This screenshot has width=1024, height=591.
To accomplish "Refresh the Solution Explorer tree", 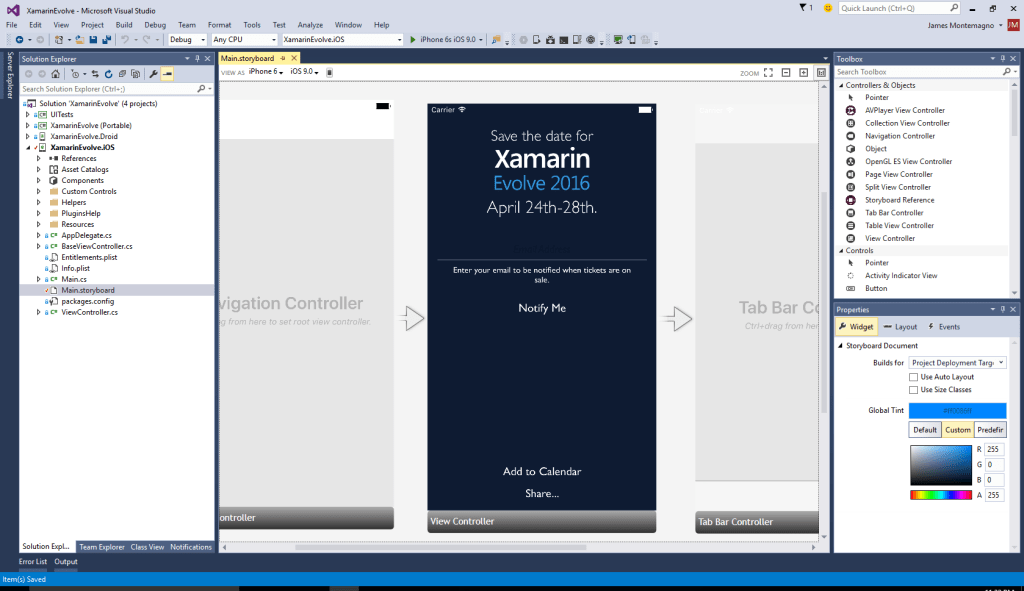I will (108, 74).
